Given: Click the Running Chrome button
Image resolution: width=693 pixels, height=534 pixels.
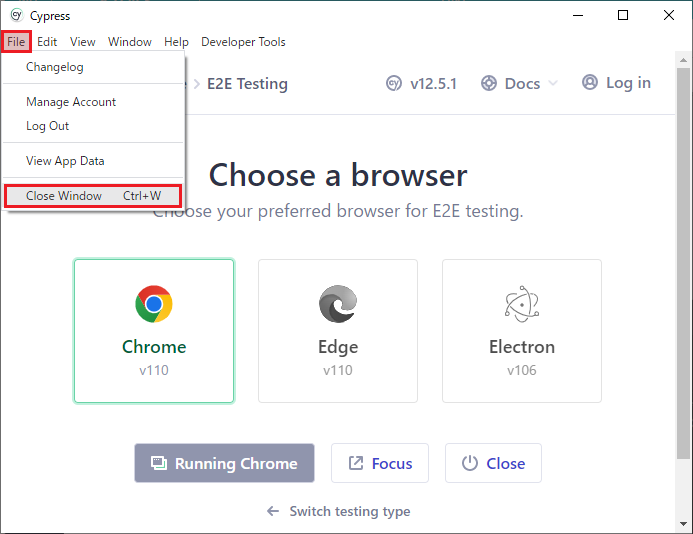Looking at the screenshot, I should pyautogui.click(x=225, y=463).
